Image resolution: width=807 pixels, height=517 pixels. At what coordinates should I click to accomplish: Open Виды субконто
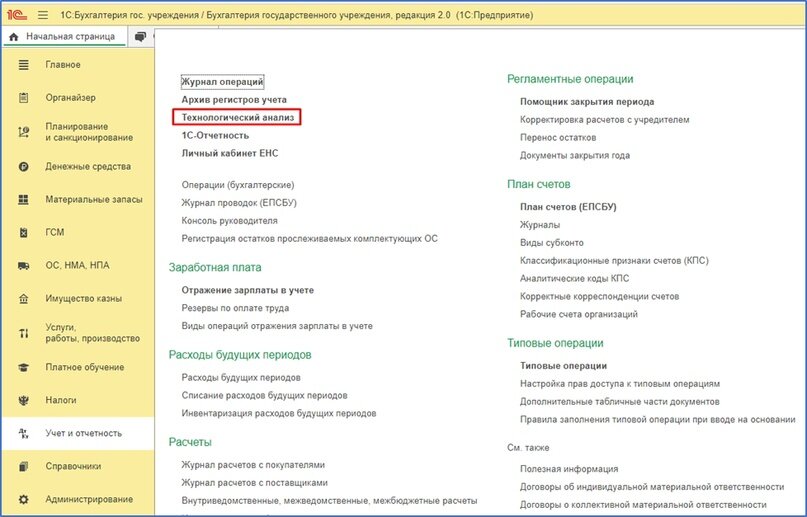tap(552, 243)
